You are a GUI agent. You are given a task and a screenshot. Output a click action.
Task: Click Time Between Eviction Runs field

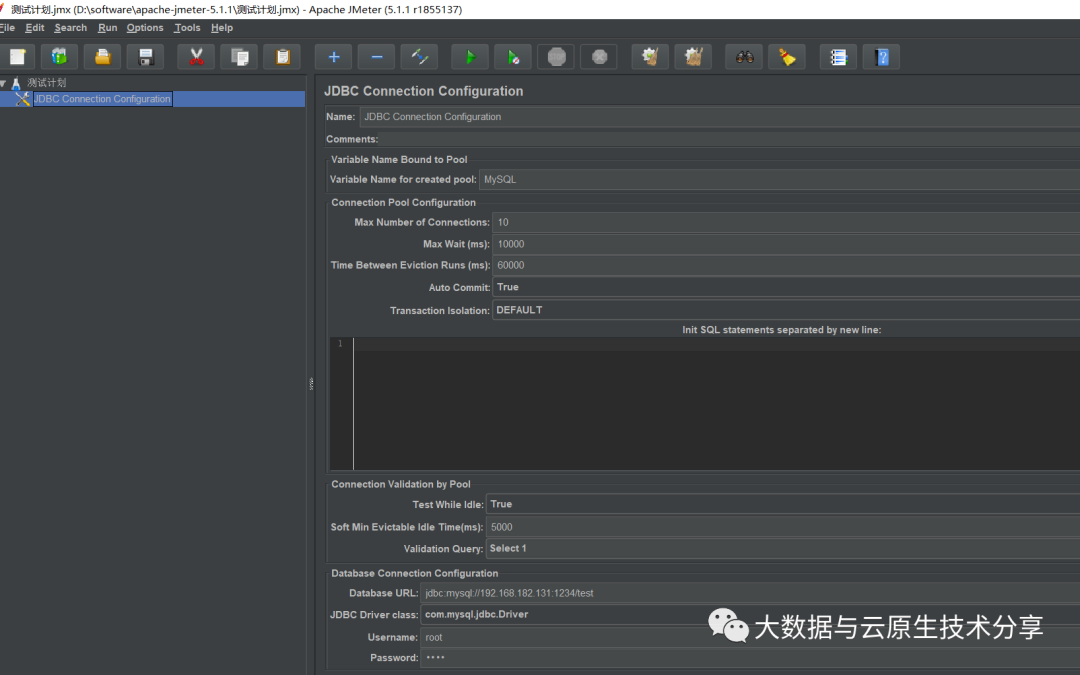click(x=786, y=265)
